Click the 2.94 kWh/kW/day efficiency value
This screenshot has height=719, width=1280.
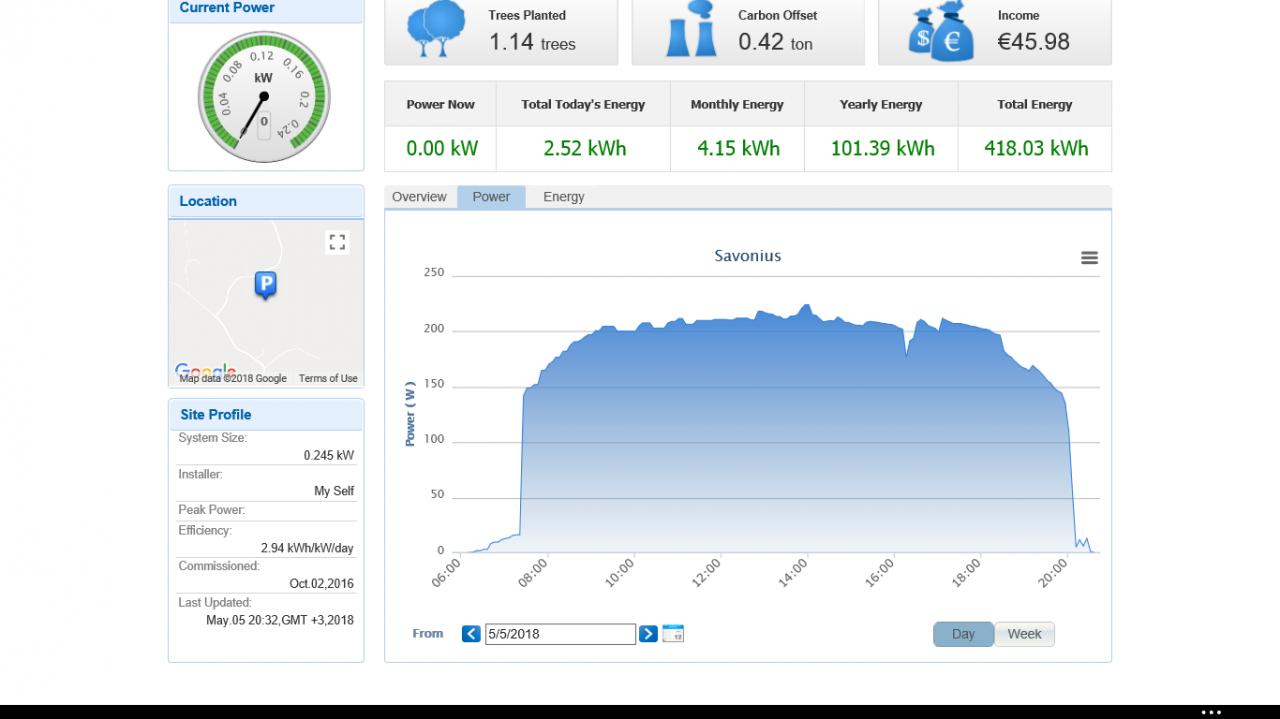click(x=307, y=548)
